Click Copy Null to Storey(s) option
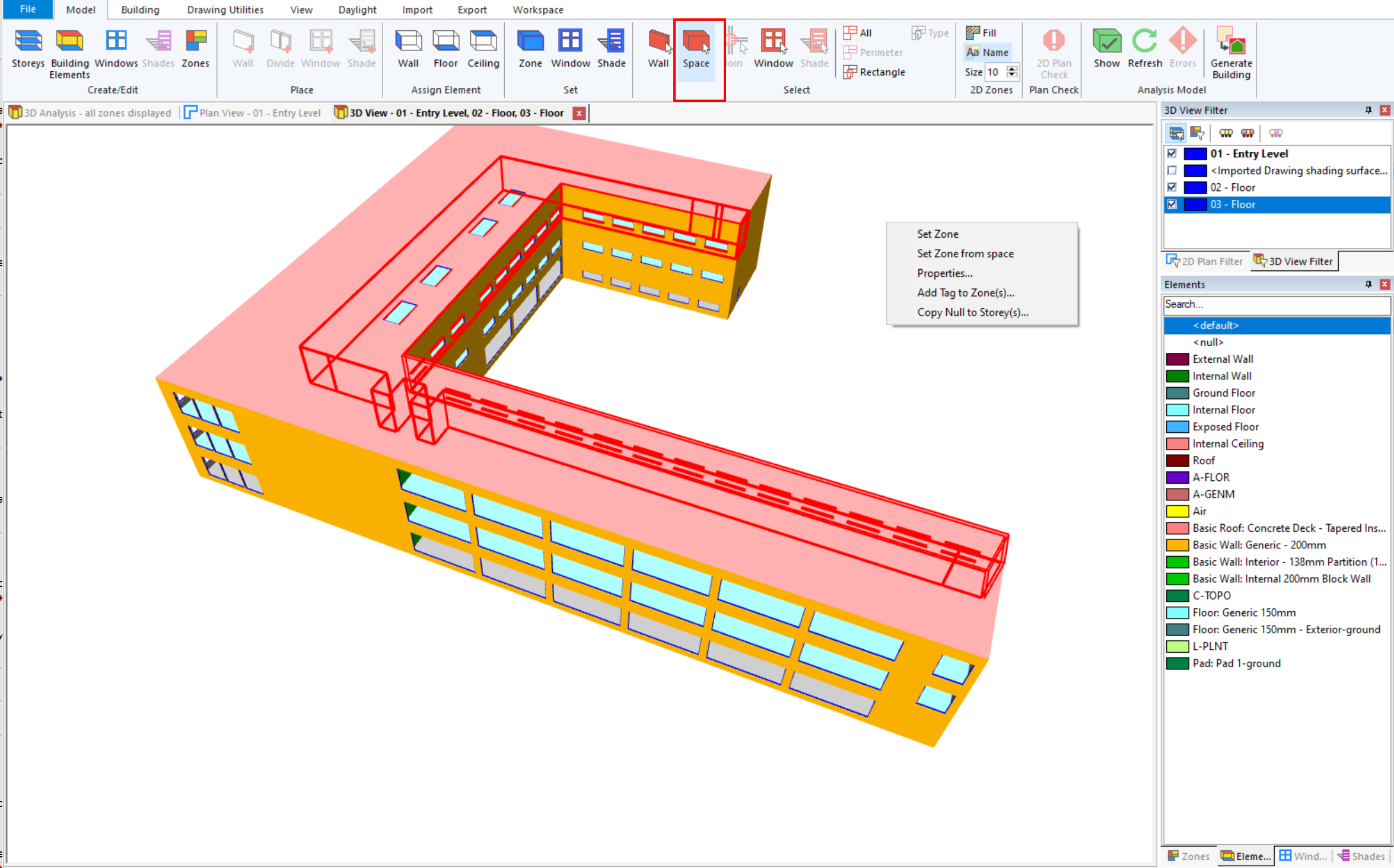The height and width of the screenshot is (868, 1394). [972, 312]
